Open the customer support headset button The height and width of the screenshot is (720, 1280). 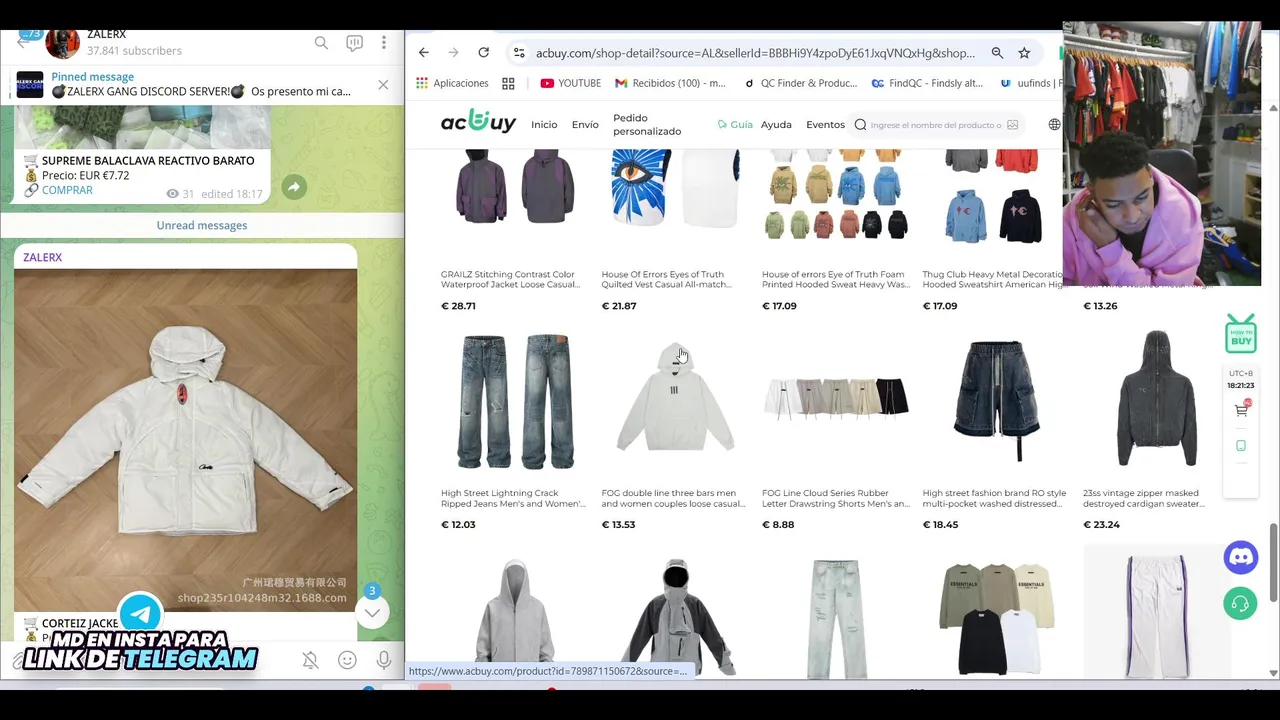pos(1241,604)
